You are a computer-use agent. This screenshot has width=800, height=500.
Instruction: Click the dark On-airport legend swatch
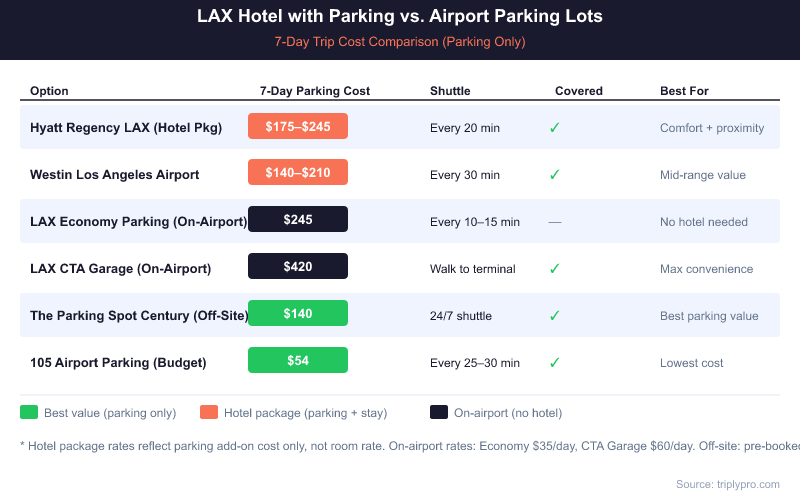[x=438, y=412]
